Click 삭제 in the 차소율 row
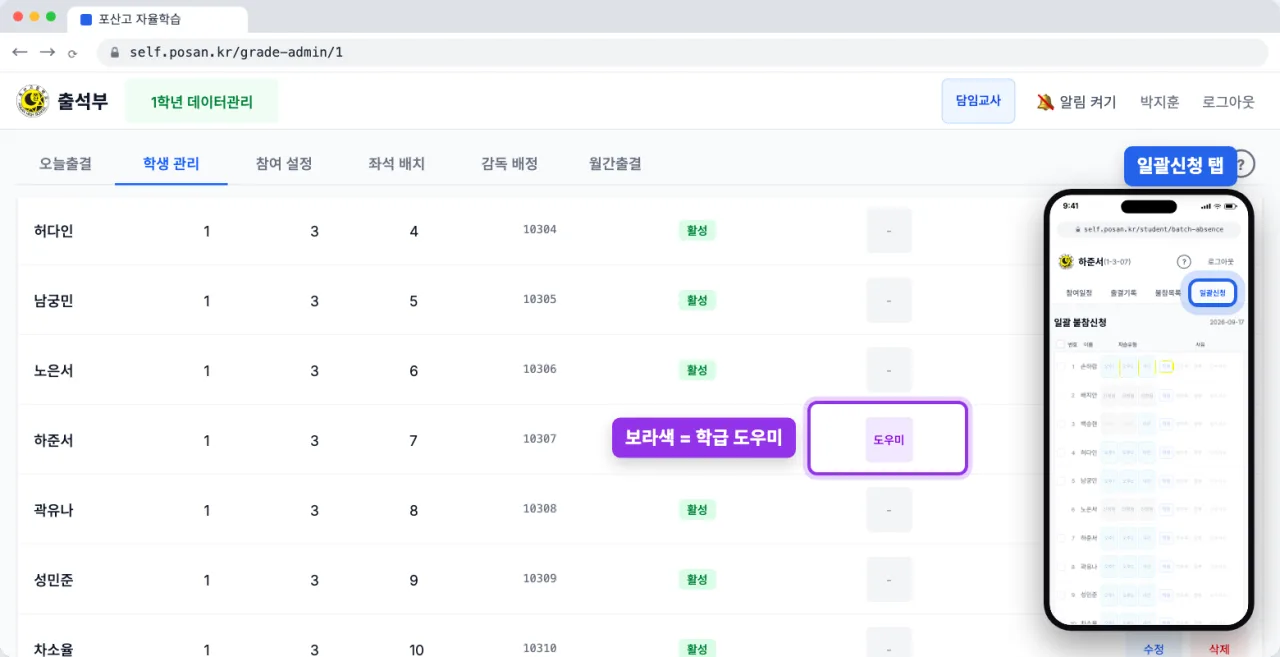This screenshot has width=1280, height=657. 1218,648
